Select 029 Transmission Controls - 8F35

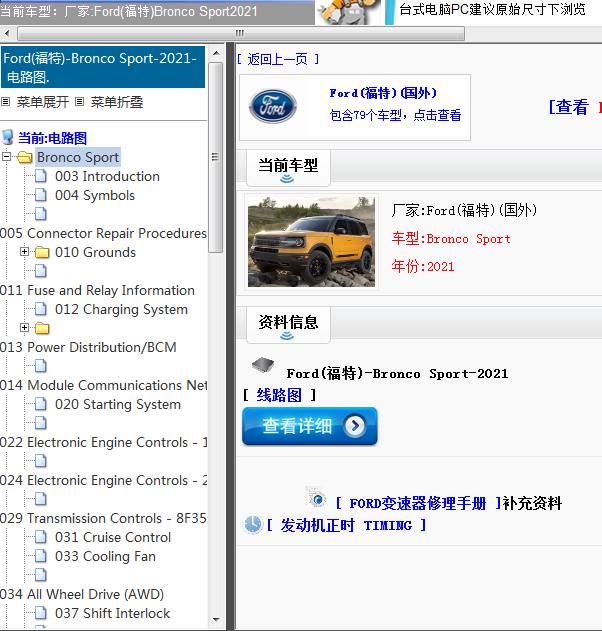pyautogui.click(x=103, y=518)
